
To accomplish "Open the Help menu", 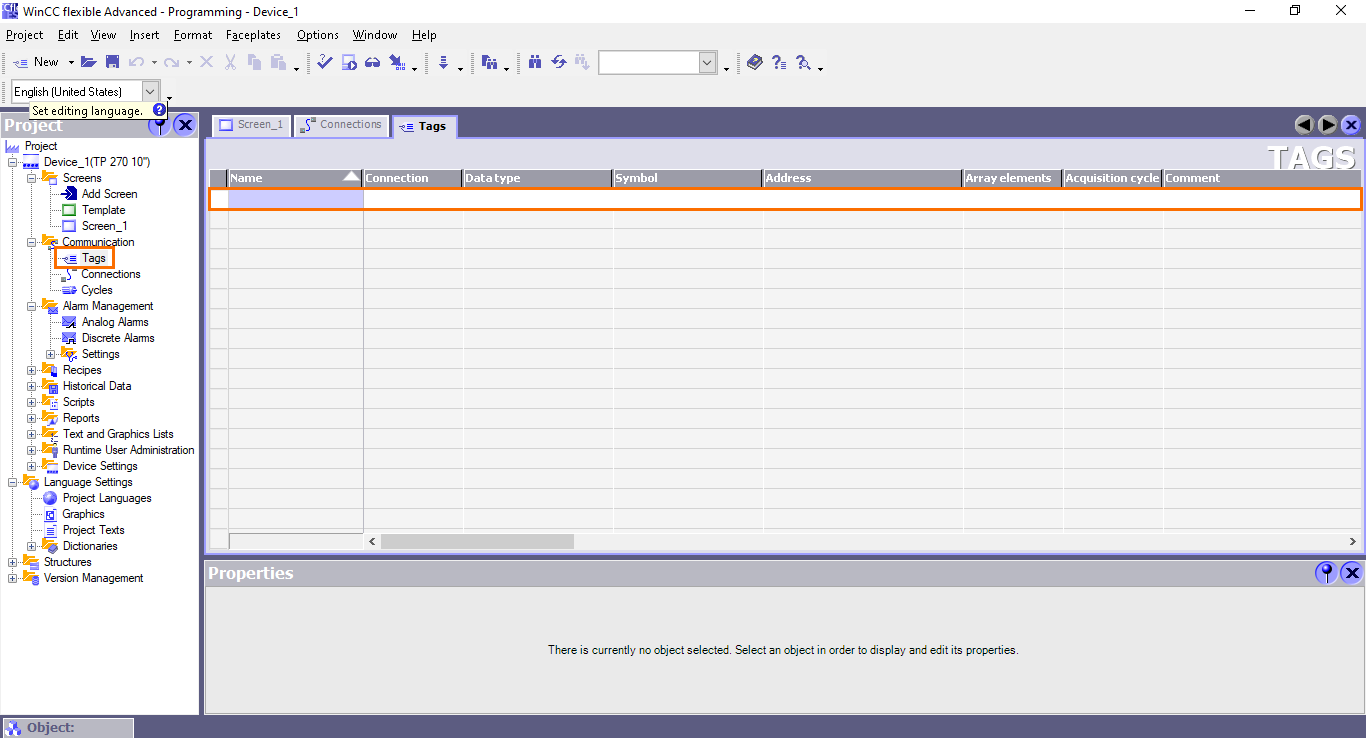I will pyautogui.click(x=424, y=35).
